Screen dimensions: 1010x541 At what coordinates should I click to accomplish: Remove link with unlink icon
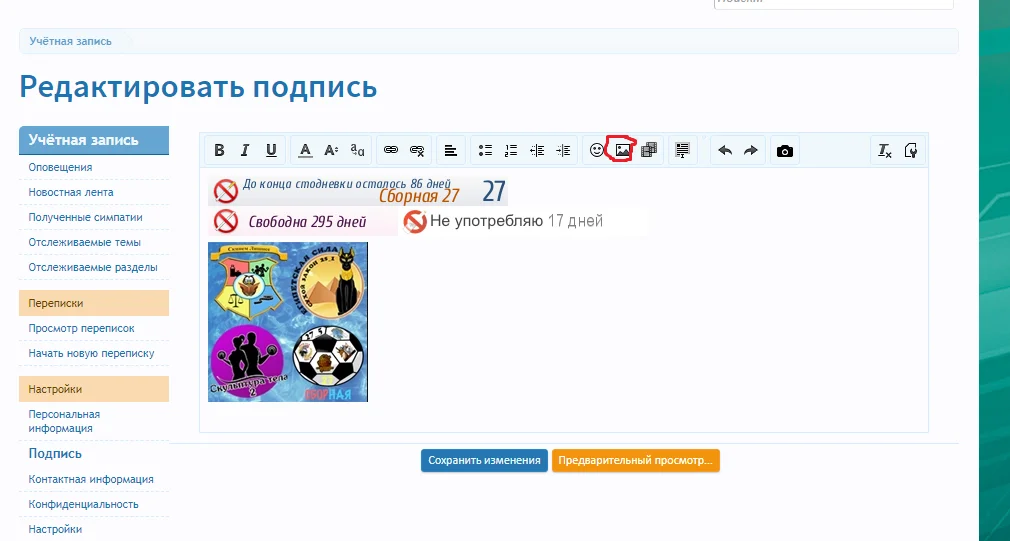click(x=417, y=150)
